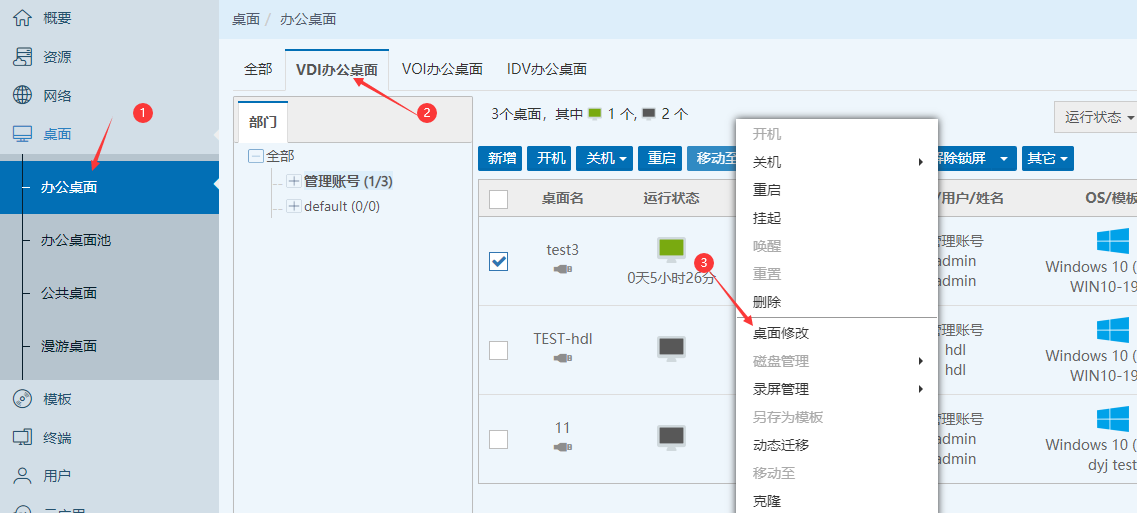Expand the 管理账号 (1/3) tree node
The height and width of the screenshot is (513, 1137).
294,181
